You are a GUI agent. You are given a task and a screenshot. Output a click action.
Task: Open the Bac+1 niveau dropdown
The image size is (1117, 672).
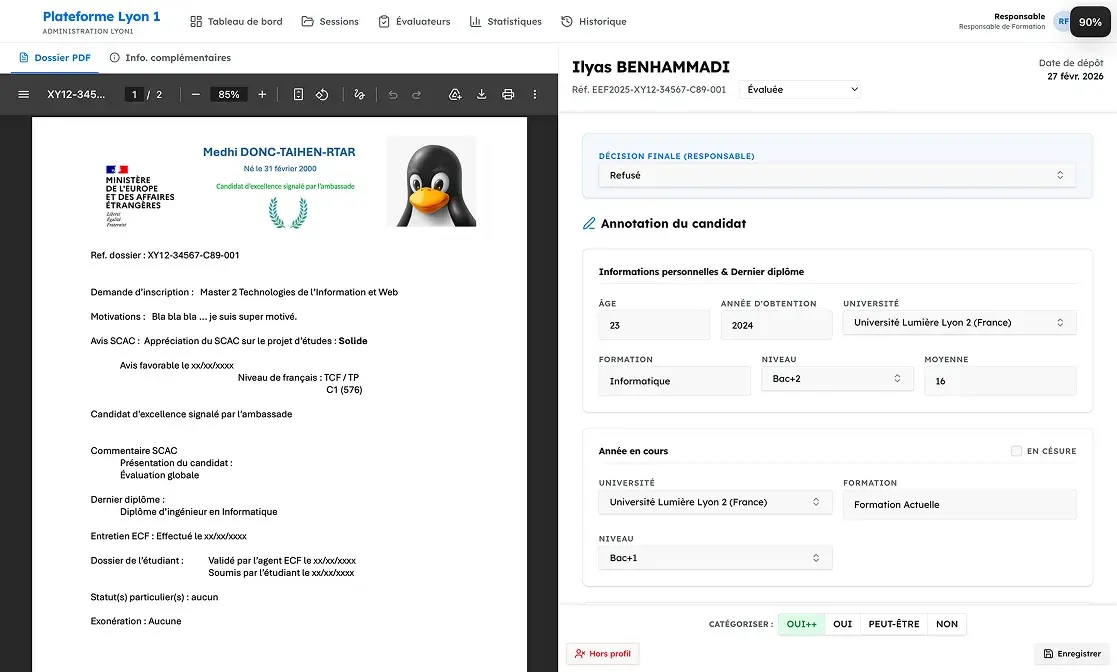[x=715, y=558]
